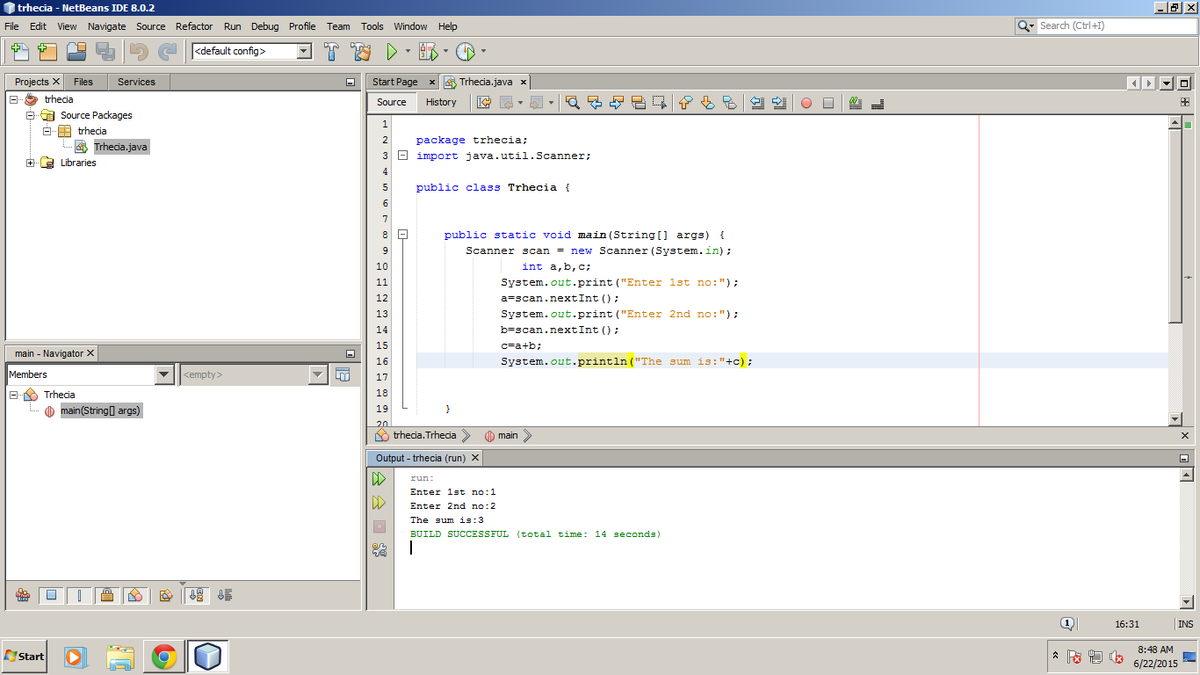Click the Last Edit icon in the editor toolbar

click(x=483, y=102)
